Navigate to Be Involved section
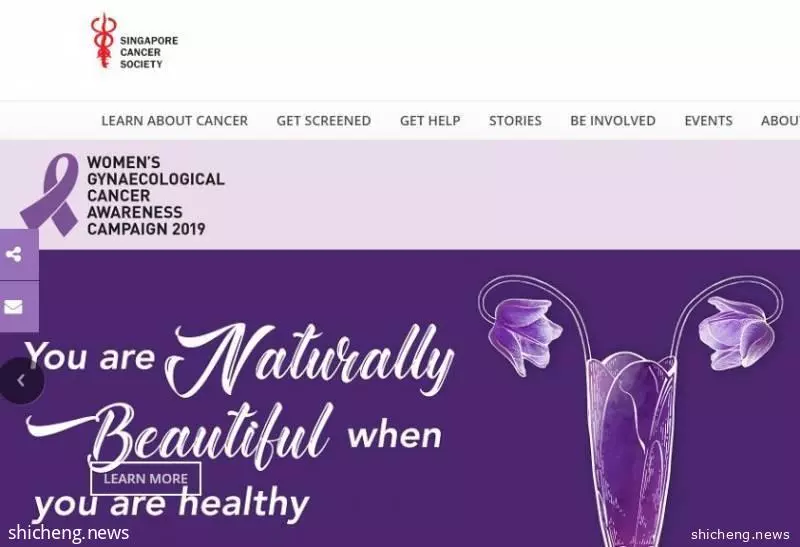The image size is (800, 547). 613,121
